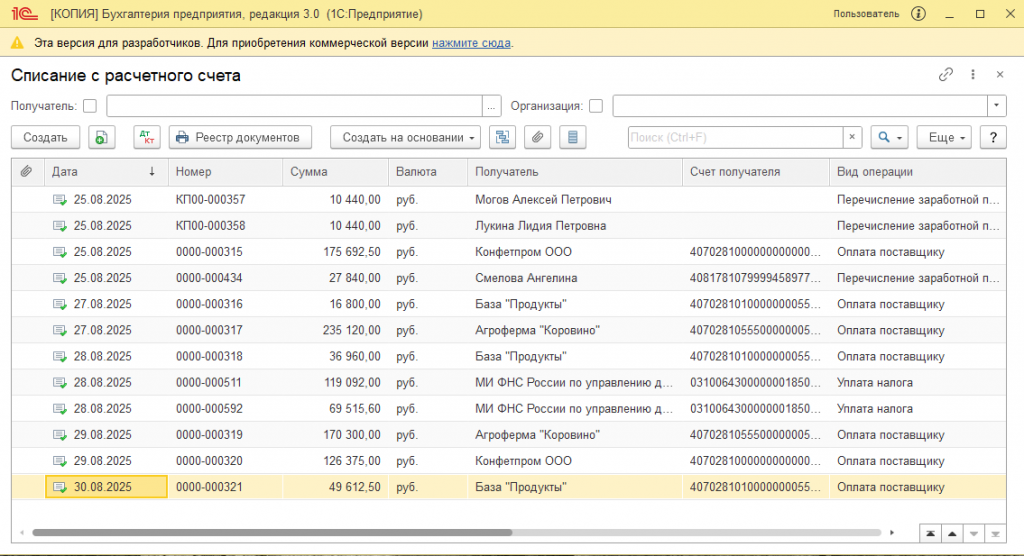Expand the Еще menu

[945, 137]
